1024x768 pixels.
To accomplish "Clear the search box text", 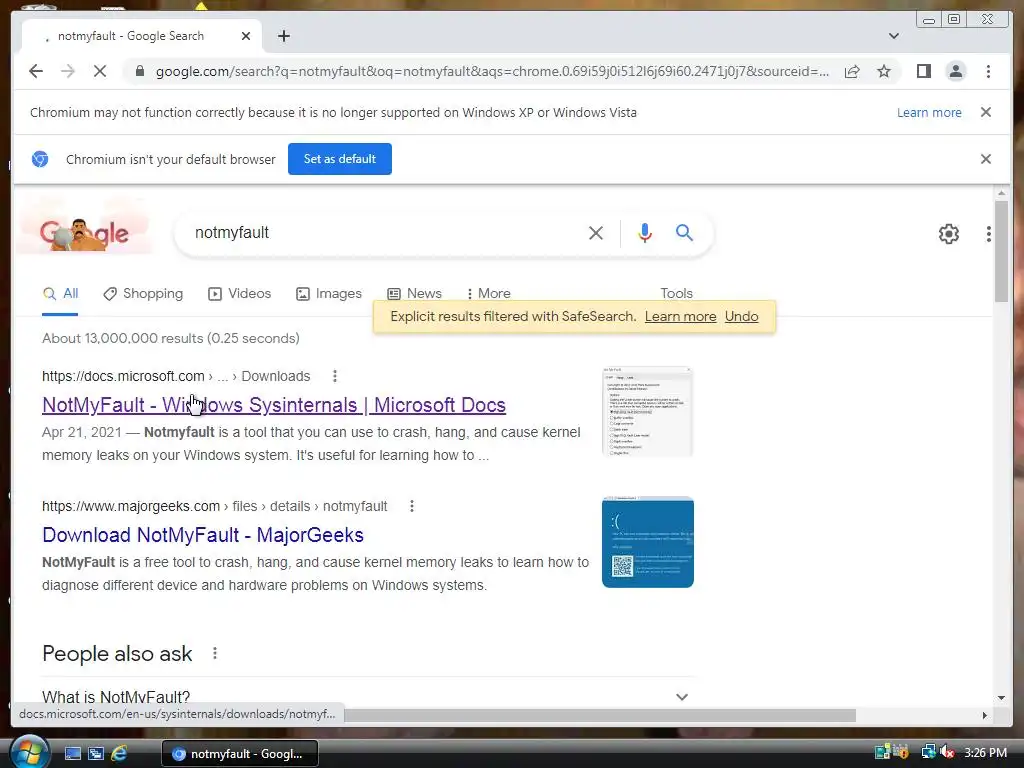I will click(596, 232).
